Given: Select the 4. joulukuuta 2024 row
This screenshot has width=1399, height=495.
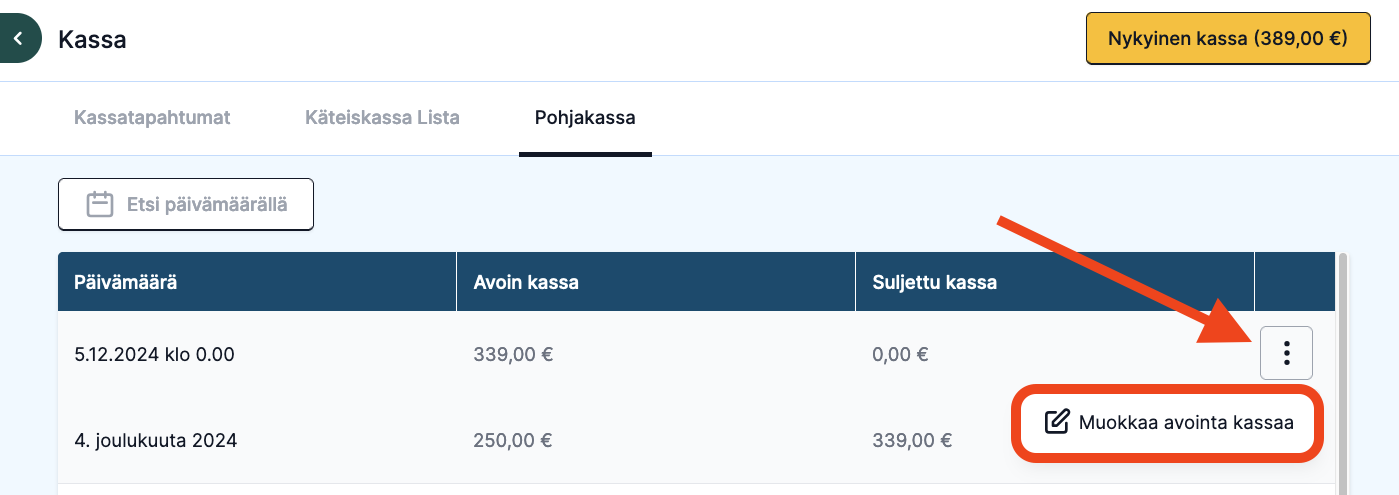Looking at the screenshot, I should (x=696, y=440).
